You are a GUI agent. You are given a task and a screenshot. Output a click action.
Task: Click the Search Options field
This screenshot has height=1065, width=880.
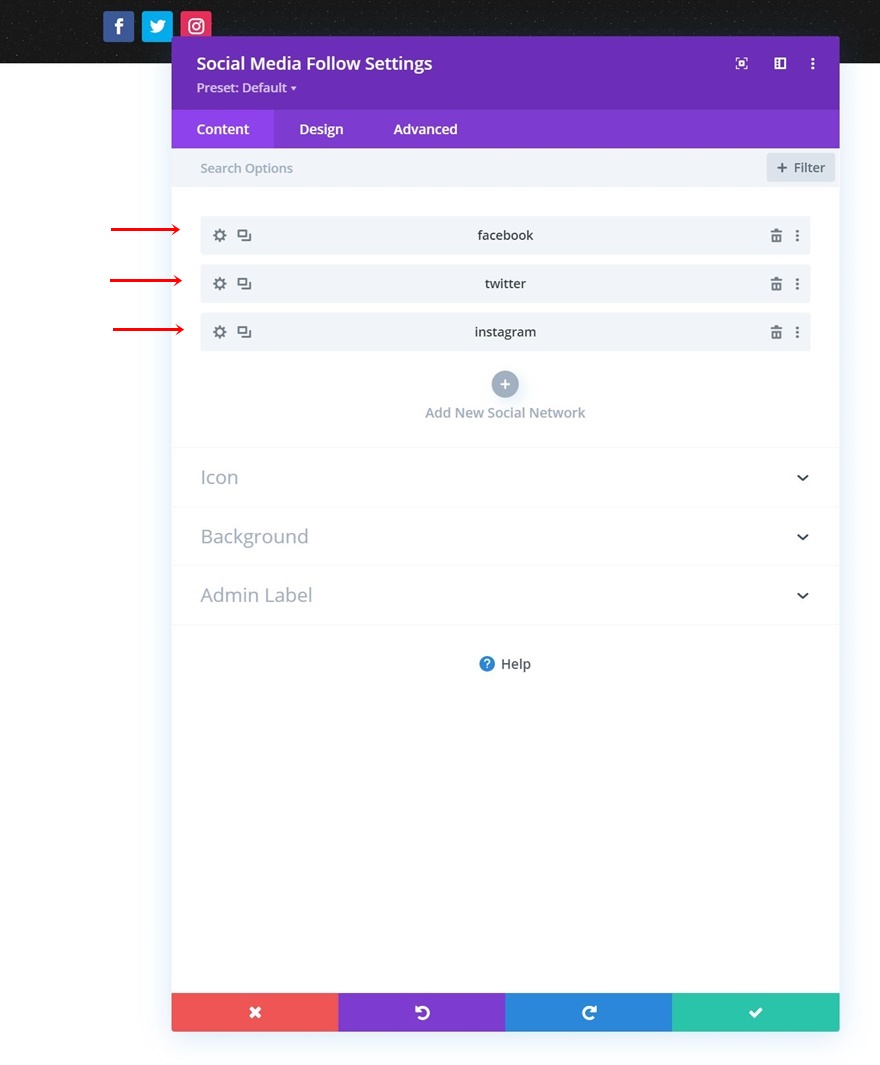[x=469, y=168]
